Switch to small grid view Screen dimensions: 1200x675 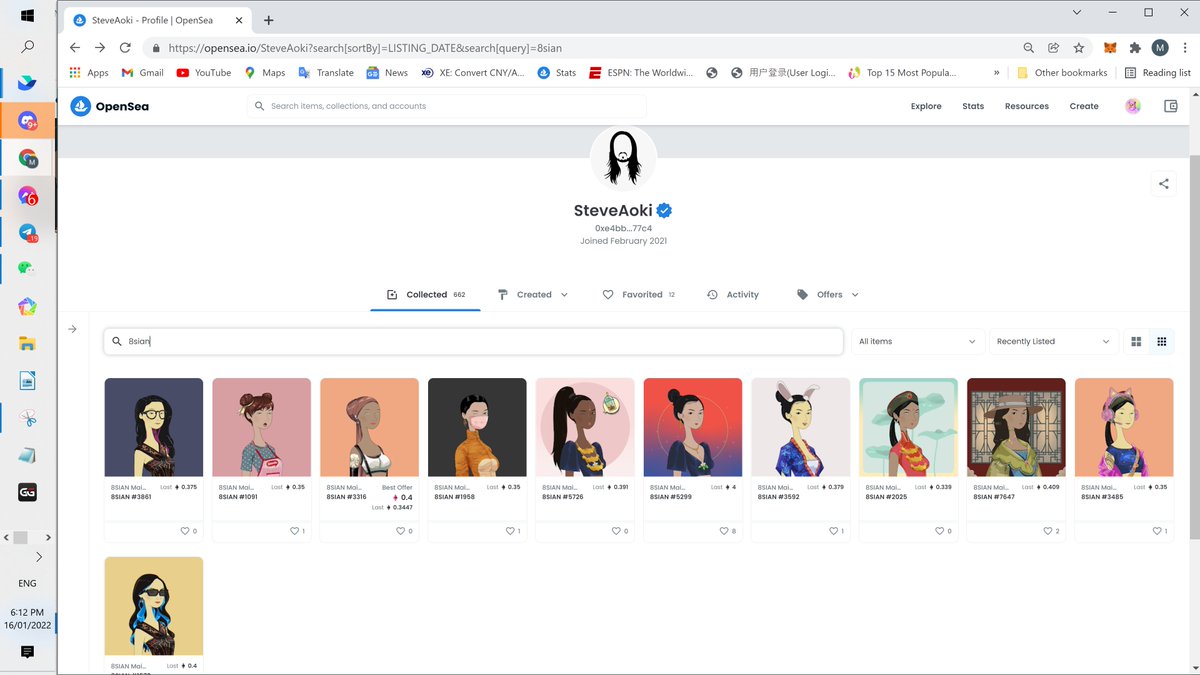[x=1161, y=342]
